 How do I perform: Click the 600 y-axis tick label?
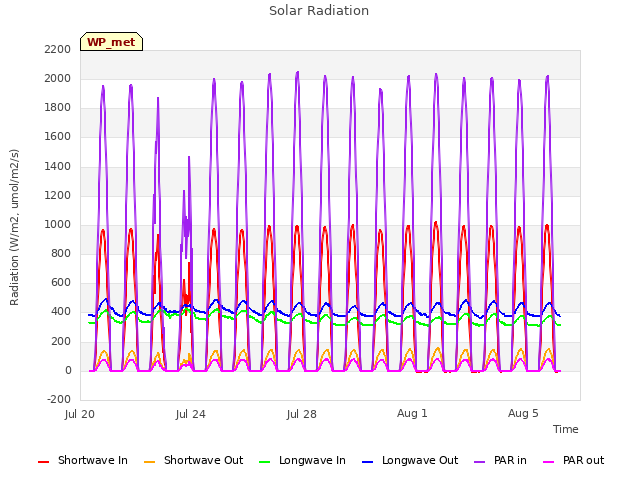pyautogui.click(x=61, y=282)
